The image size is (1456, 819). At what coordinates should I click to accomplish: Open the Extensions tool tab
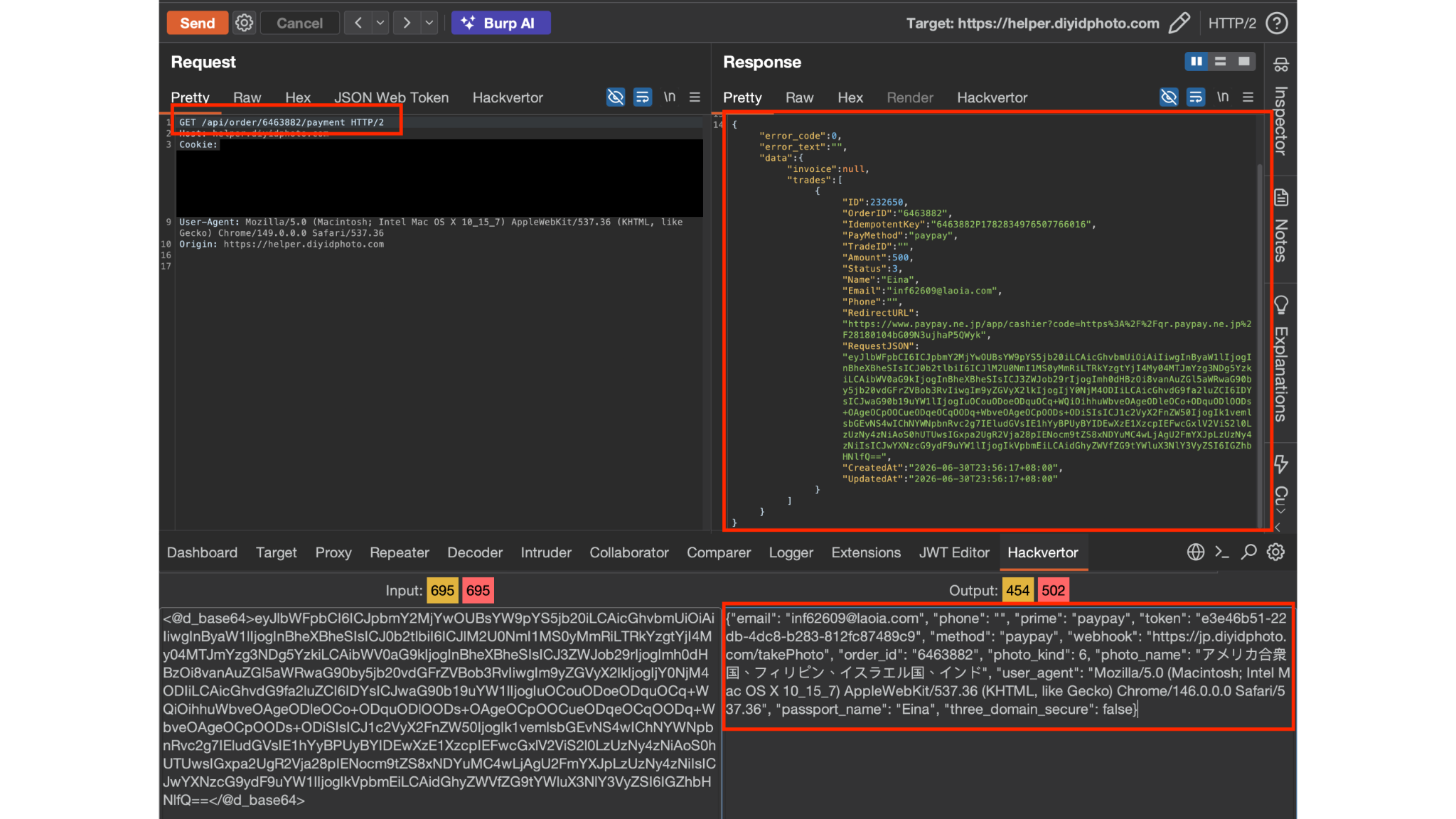[x=866, y=552]
